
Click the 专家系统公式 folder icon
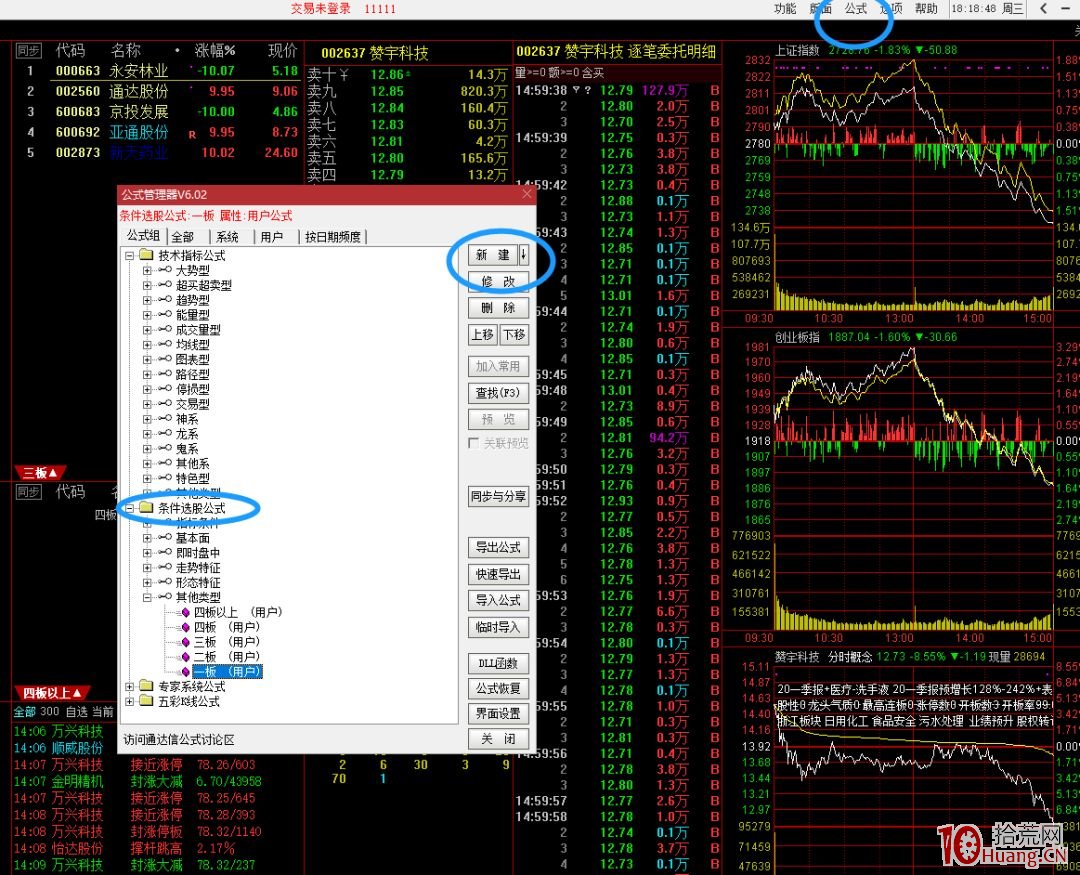146,687
